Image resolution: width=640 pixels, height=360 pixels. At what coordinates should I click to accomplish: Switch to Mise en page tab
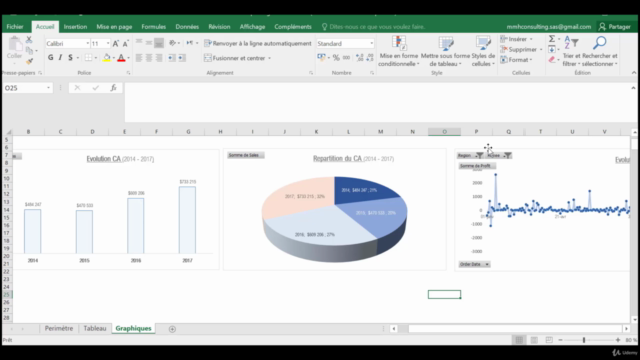click(x=114, y=27)
